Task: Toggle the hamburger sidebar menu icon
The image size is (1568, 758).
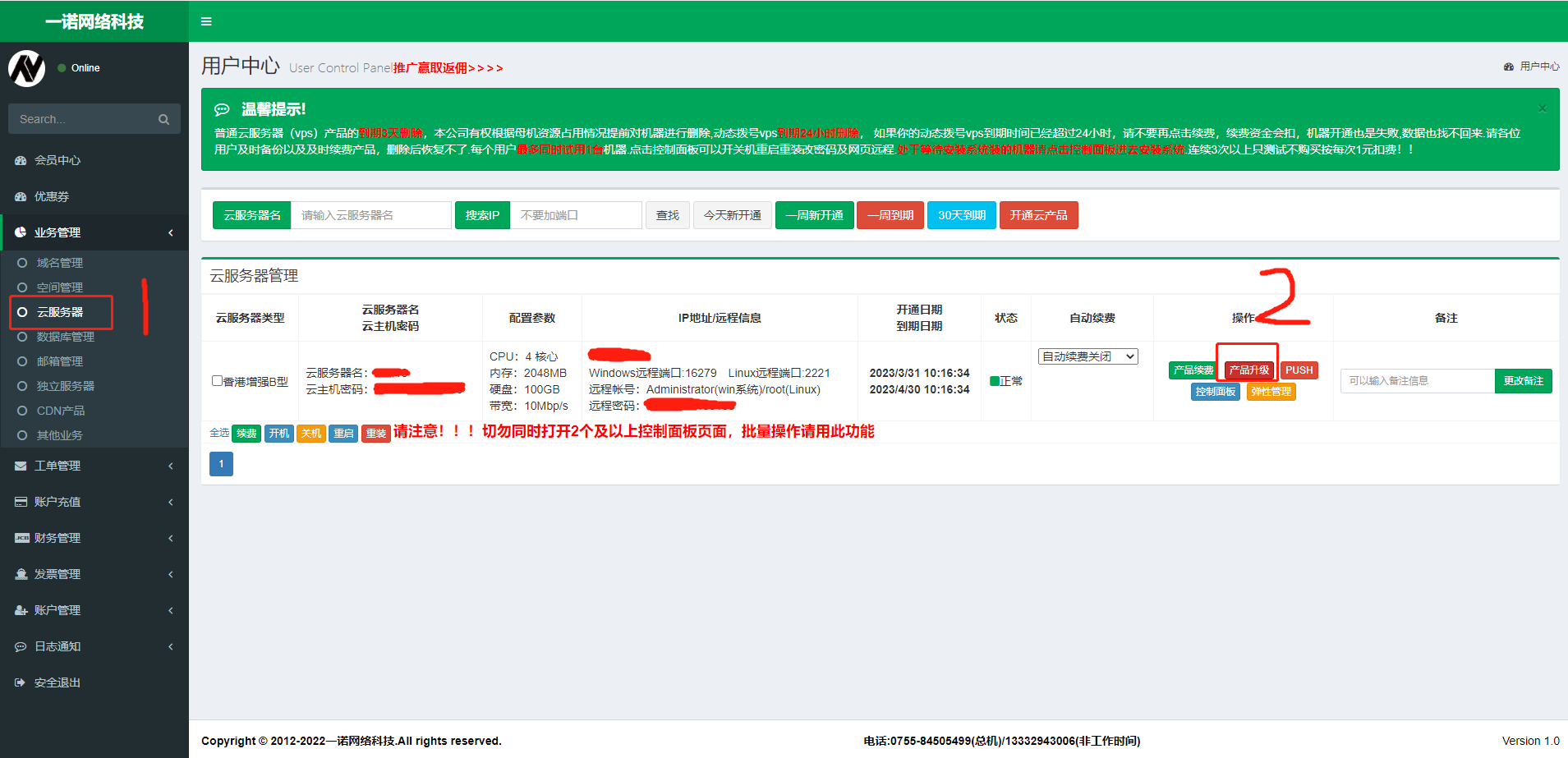Action: point(206,21)
